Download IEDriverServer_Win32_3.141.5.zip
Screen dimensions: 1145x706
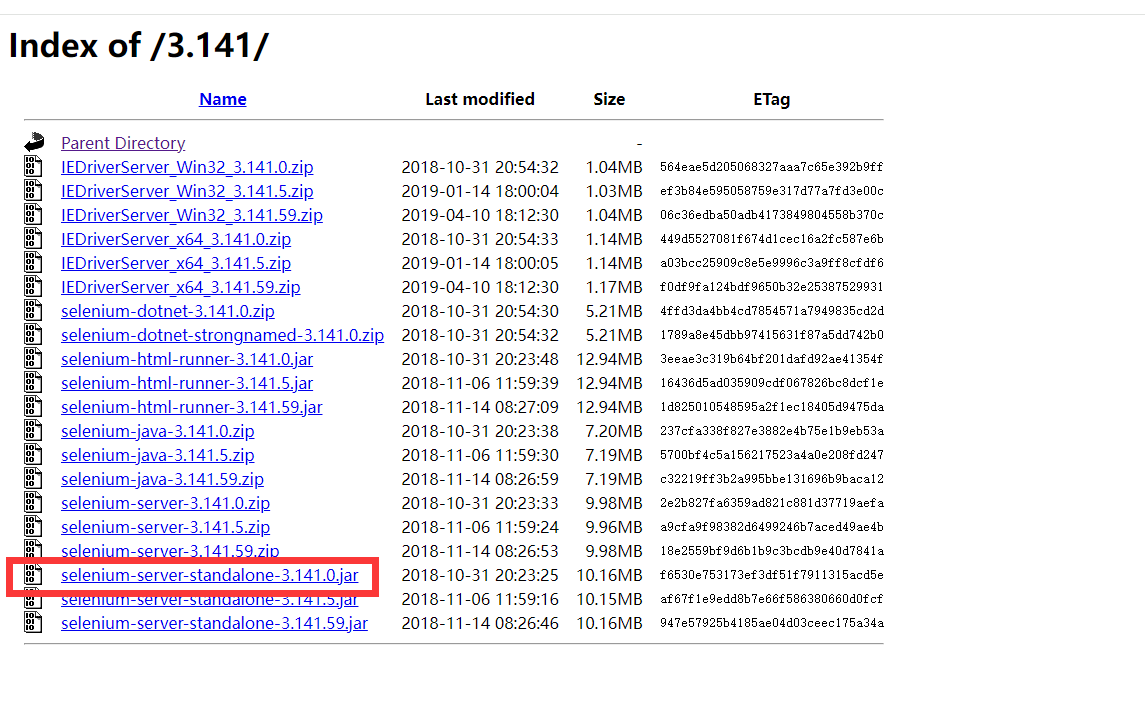tap(187, 191)
